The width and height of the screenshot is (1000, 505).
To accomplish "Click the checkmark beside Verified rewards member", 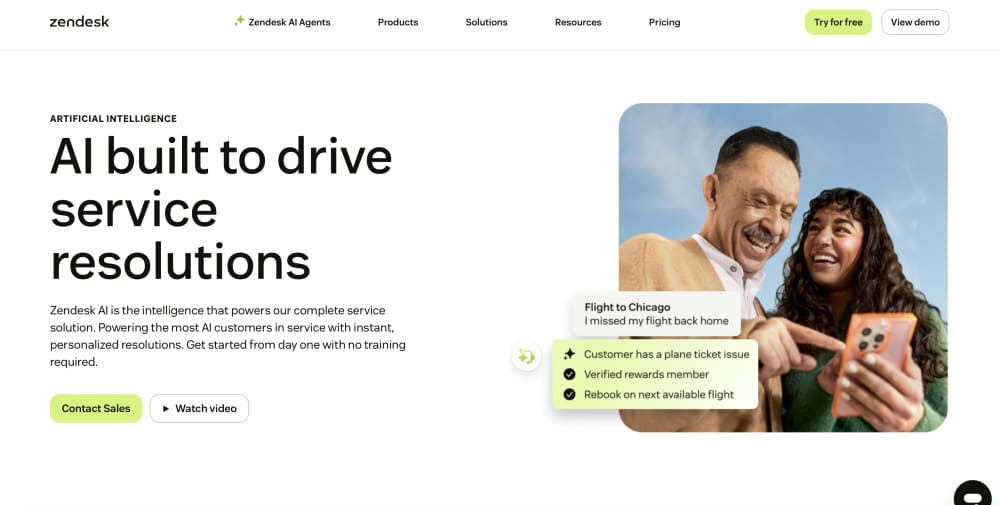I will 570,374.
